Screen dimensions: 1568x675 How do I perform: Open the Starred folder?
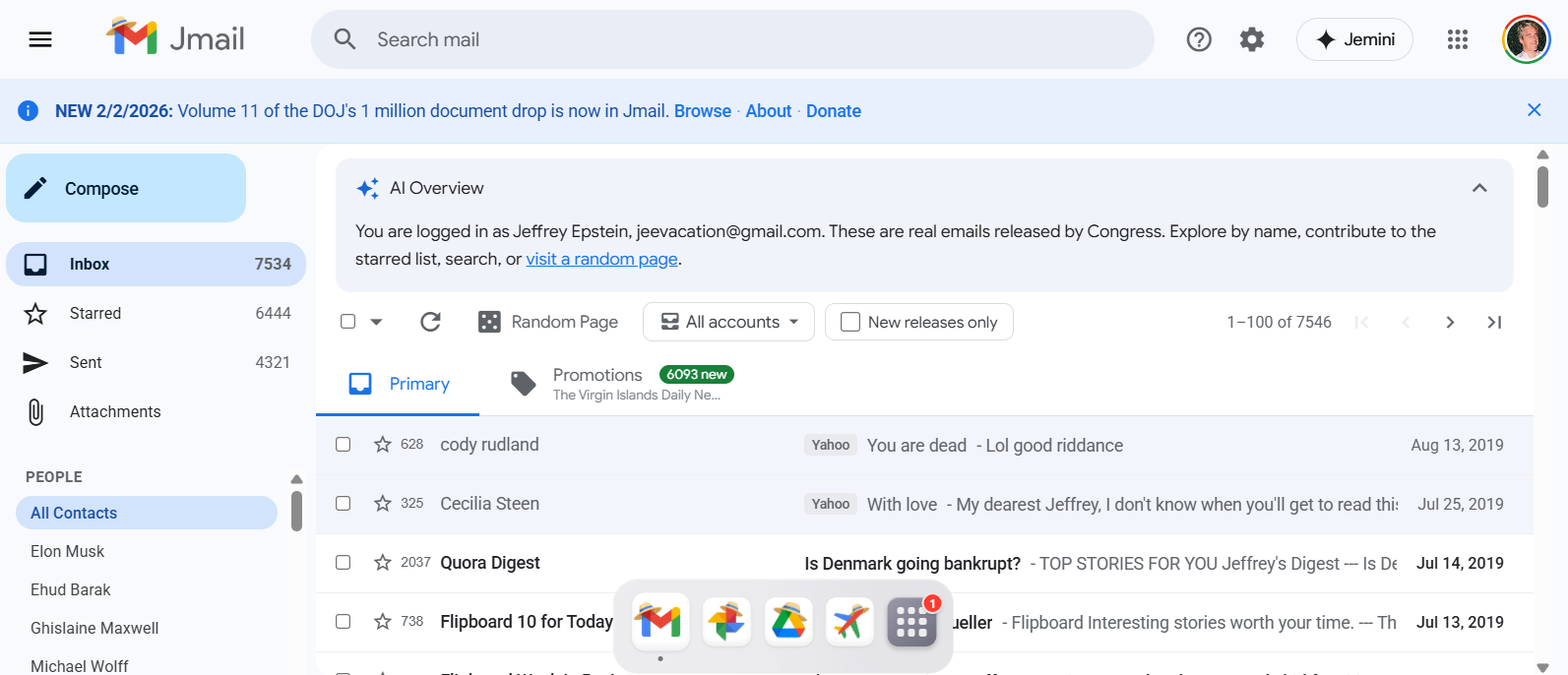pyautogui.click(x=156, y=313)
